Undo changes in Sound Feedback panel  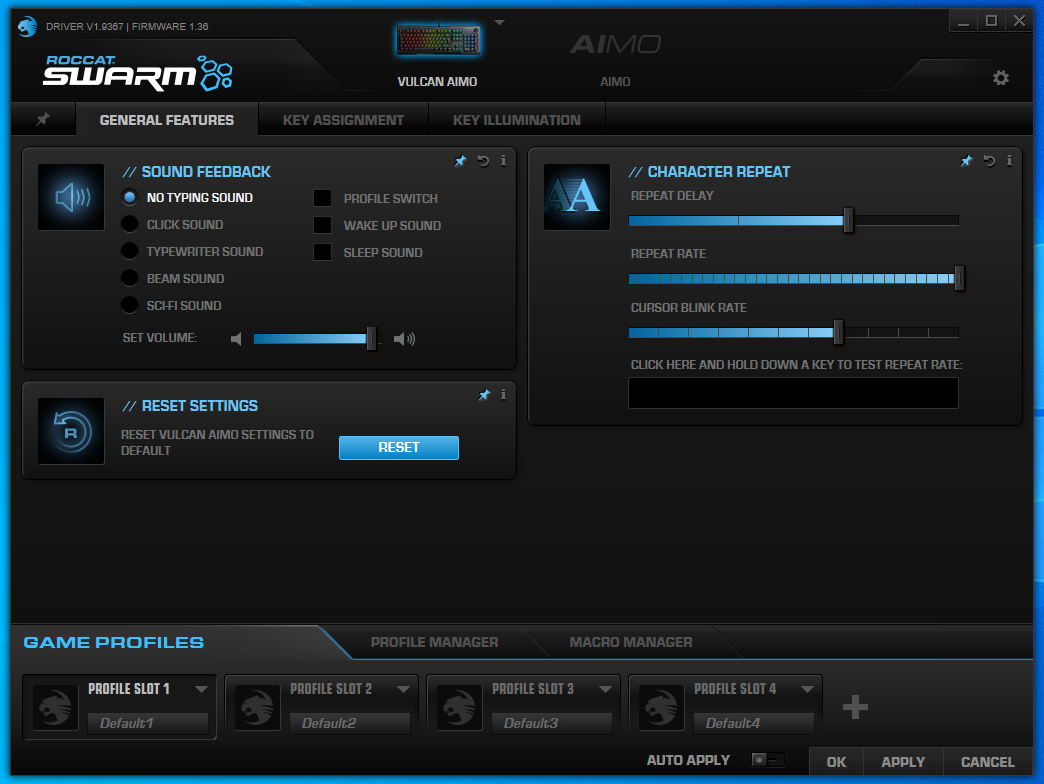(x=483, y=161)
